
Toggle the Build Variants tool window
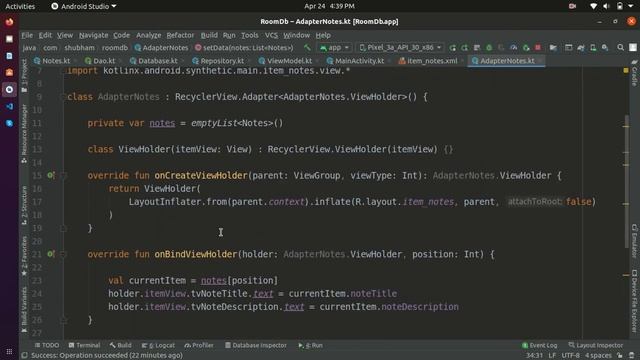(x=24, y=309)
